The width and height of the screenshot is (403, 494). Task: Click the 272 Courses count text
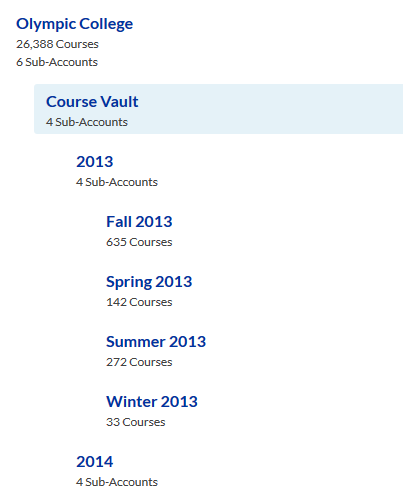click(139, 362)
